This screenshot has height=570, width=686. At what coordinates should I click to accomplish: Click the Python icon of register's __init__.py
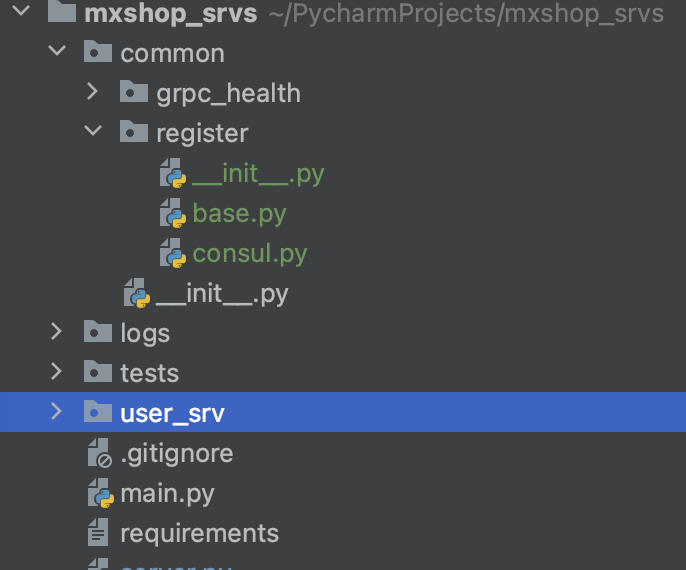tap(173, 173)
